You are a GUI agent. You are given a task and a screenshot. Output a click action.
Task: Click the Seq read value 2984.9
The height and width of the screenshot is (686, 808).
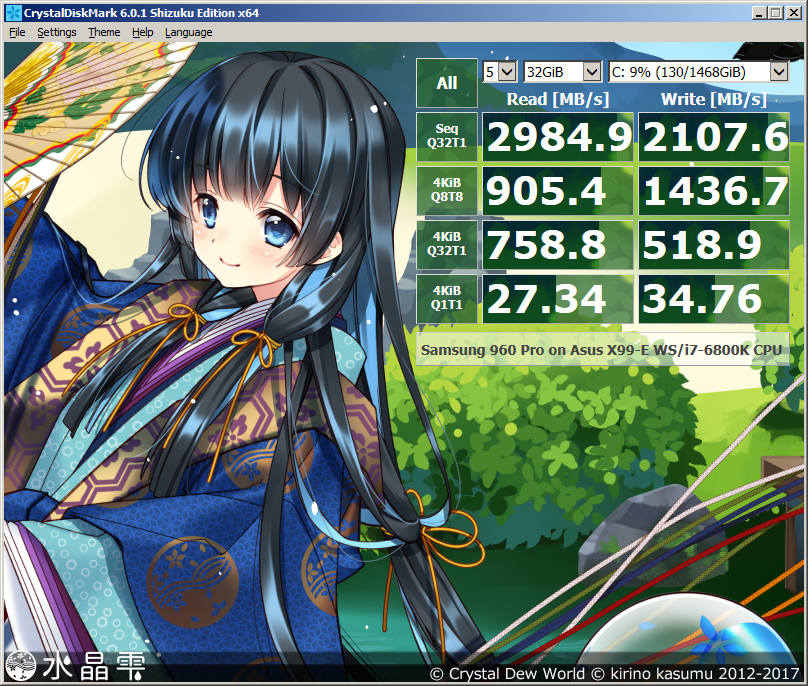pyautogui.click(x=558, y=137)
